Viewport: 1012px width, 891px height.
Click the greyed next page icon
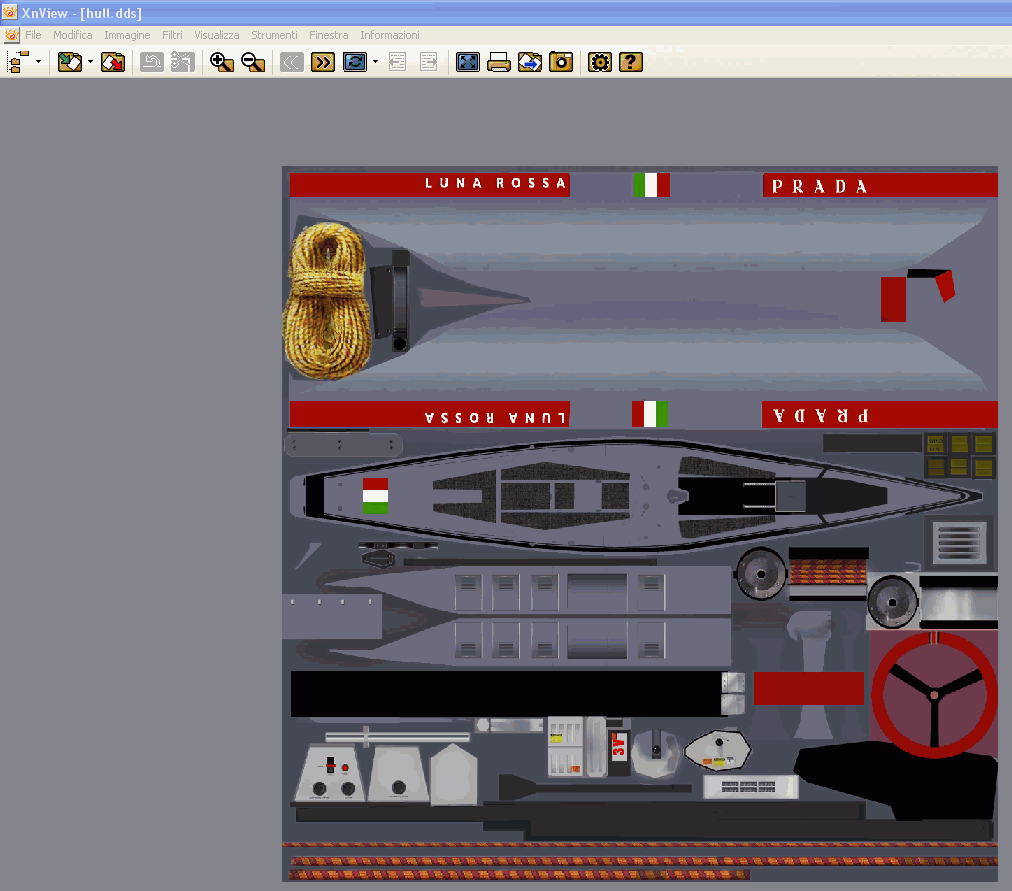point(429,62)
